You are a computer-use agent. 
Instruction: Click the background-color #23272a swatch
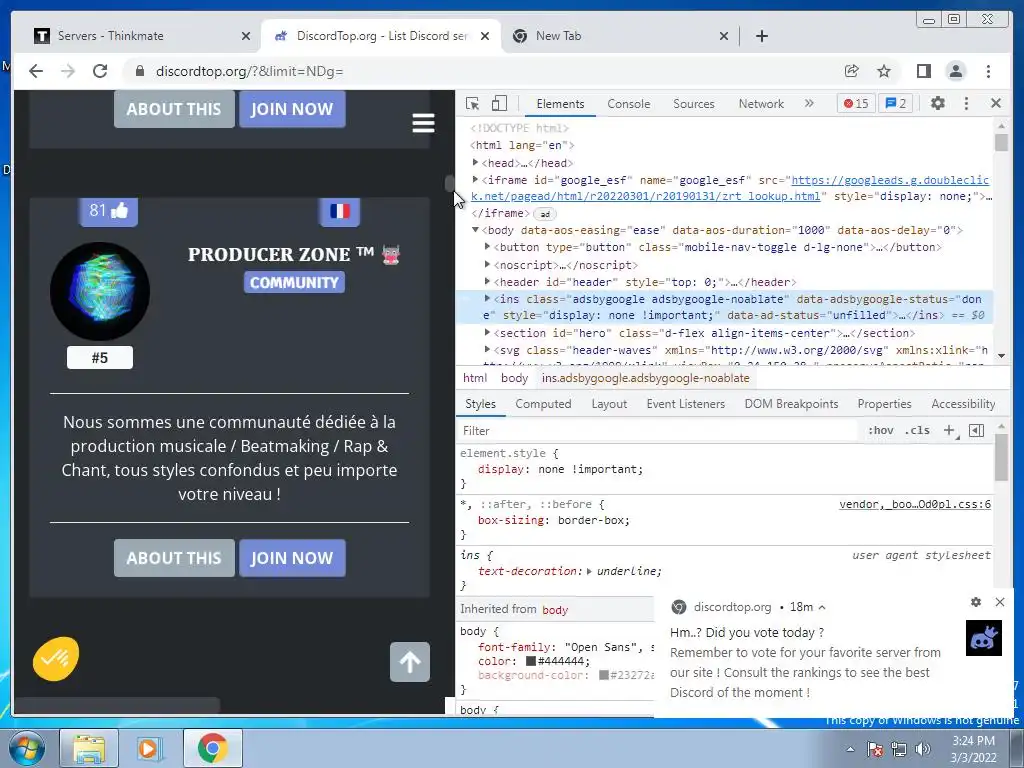click(x=604, y=675)
